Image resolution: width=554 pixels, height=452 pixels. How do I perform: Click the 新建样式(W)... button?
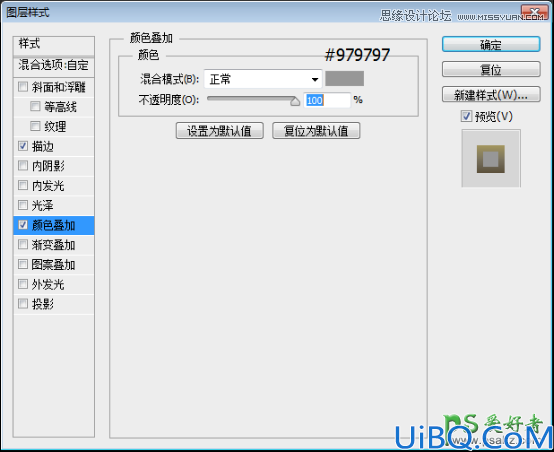tap(491, 94)
